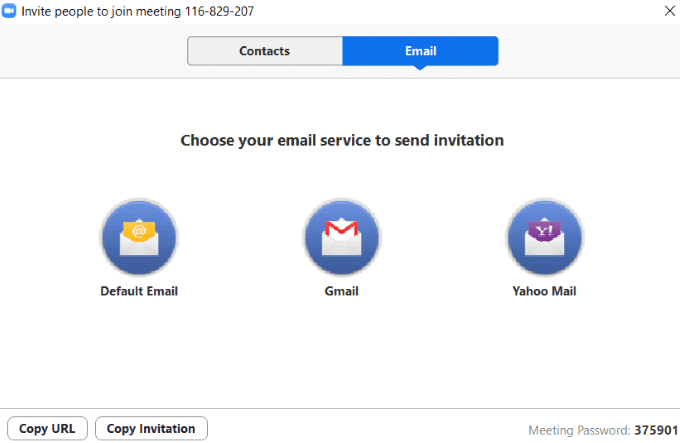Click the Zoom camera logo in title bar
This screenshot has height=443, width=680.
click(x=10, y=10)
